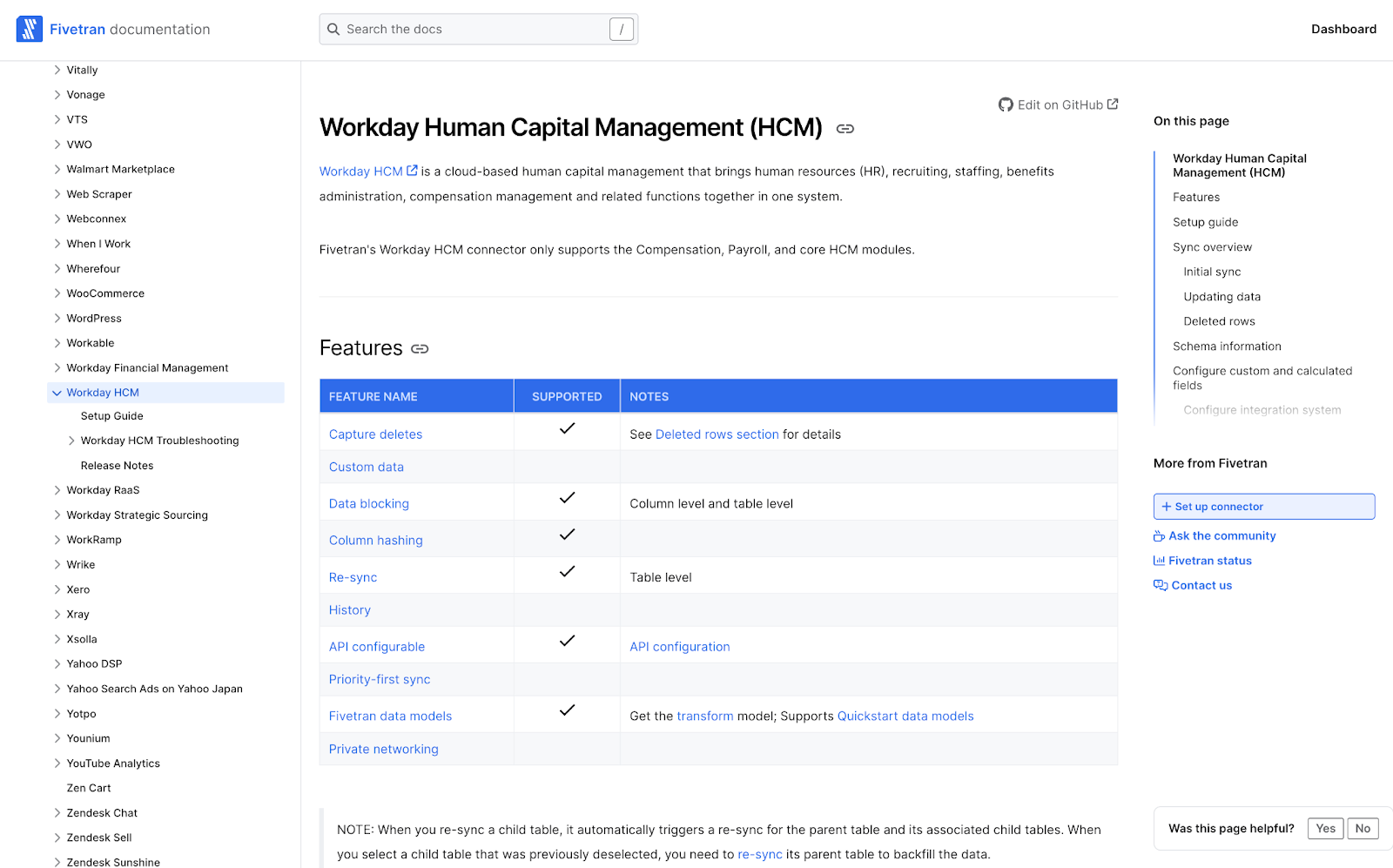Jump to Initial sync section
This screenshot has width=1393, height=868.
[1212, 272]
